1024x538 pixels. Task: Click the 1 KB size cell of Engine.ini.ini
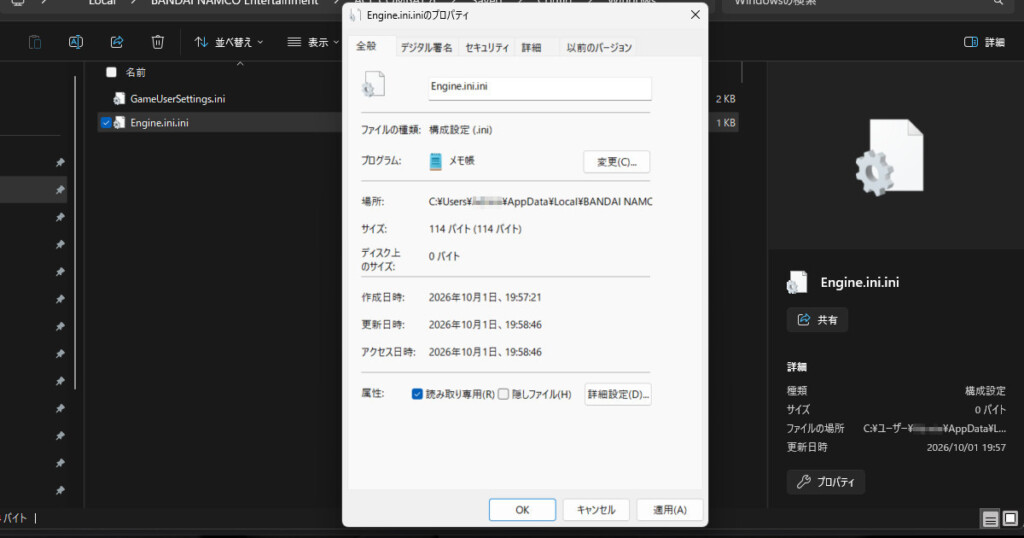click(726, 123)
